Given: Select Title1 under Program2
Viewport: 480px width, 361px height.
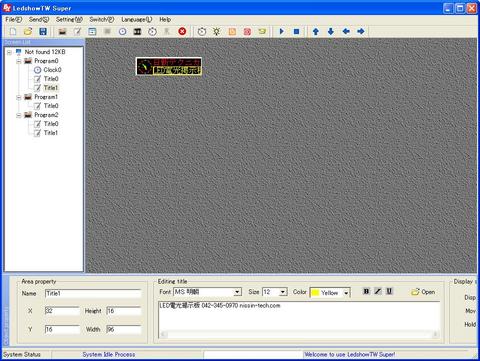Looking at the screenshot, I should tap(51, 133).
